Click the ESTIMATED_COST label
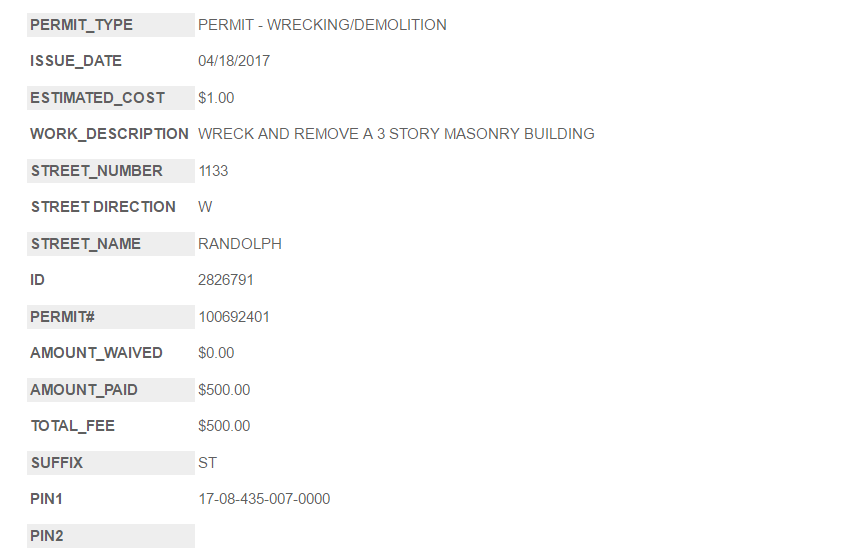863x557 pixels. click(97, 98)
